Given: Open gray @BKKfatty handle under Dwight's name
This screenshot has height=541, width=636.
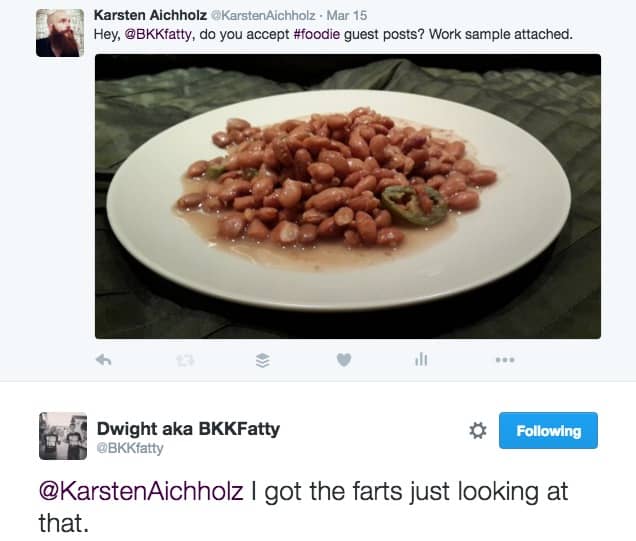Looking at the screenshot, I should (x=130, y=448).
